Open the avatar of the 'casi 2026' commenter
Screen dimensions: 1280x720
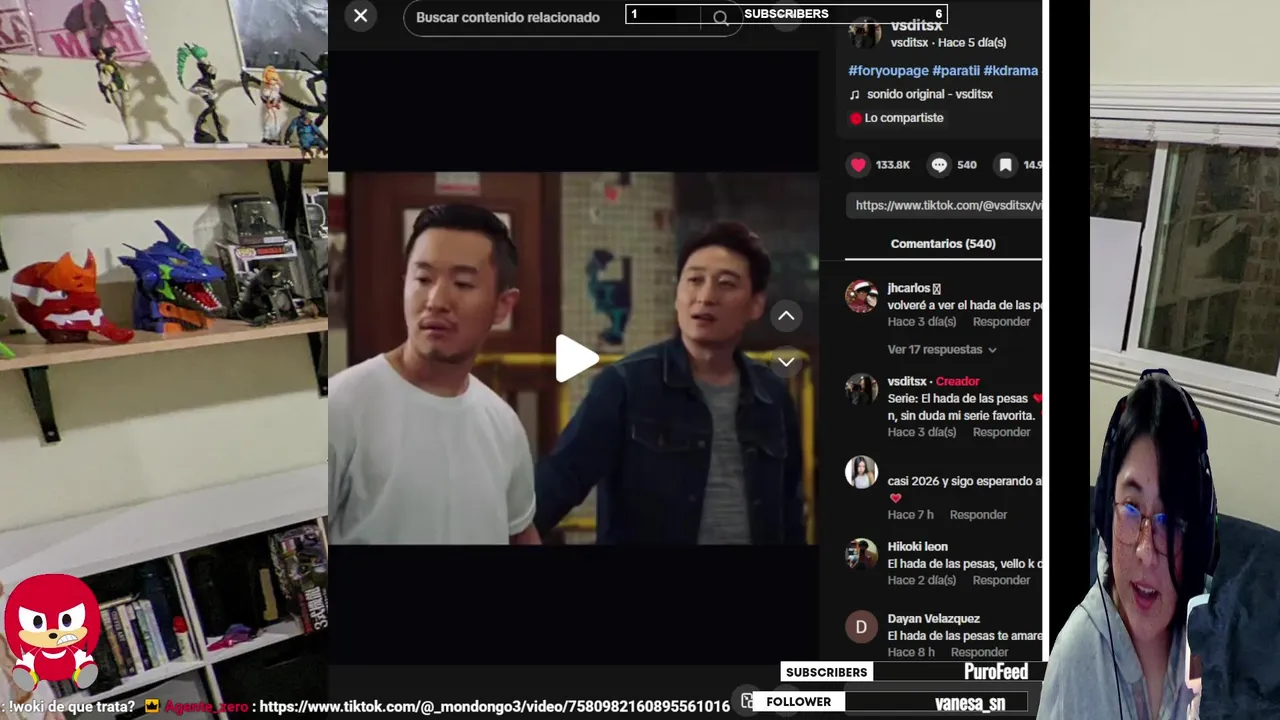[861, 472]
